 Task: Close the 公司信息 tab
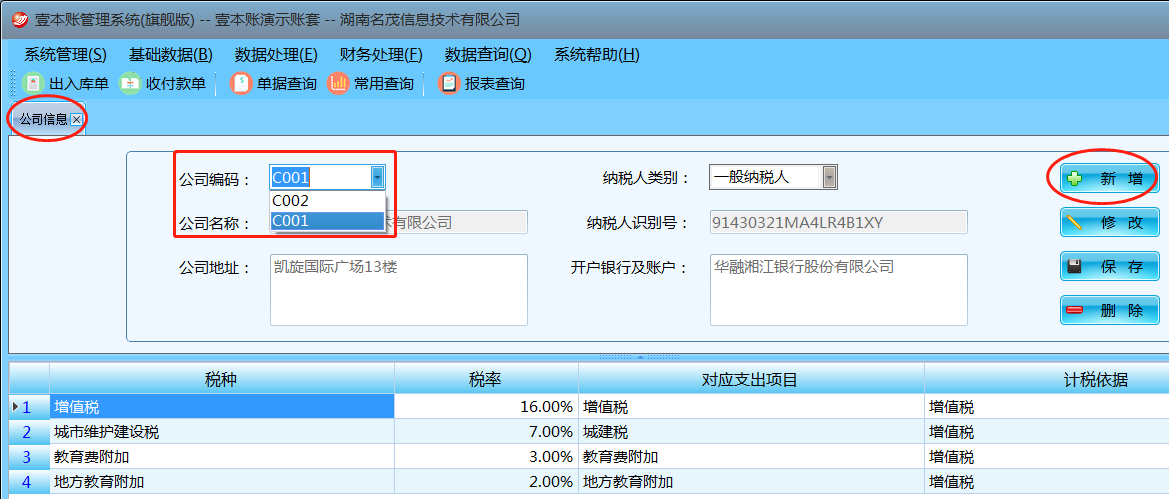(76, 119)
